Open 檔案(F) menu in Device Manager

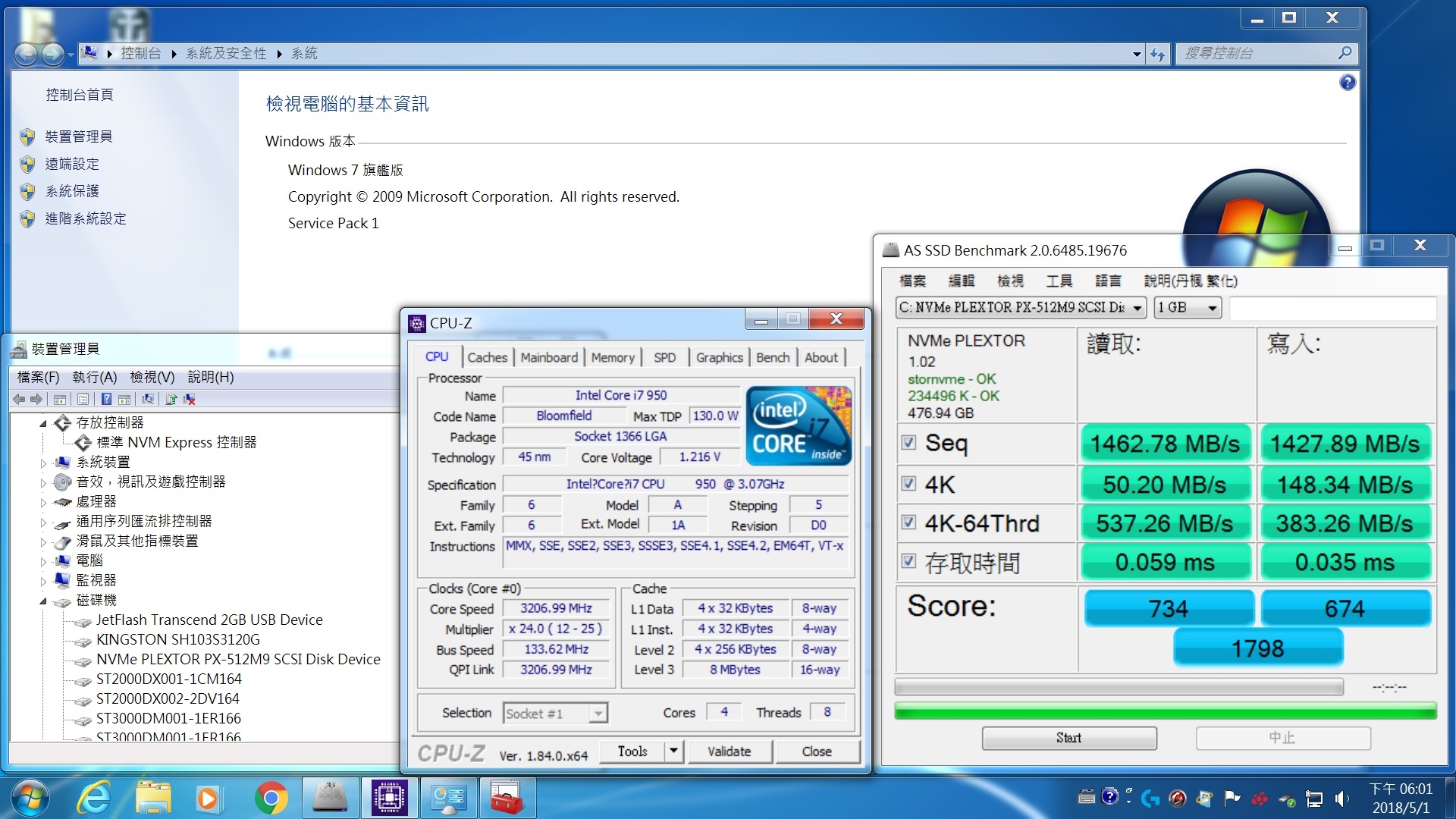pyautogui.click(x=38, y=377)
